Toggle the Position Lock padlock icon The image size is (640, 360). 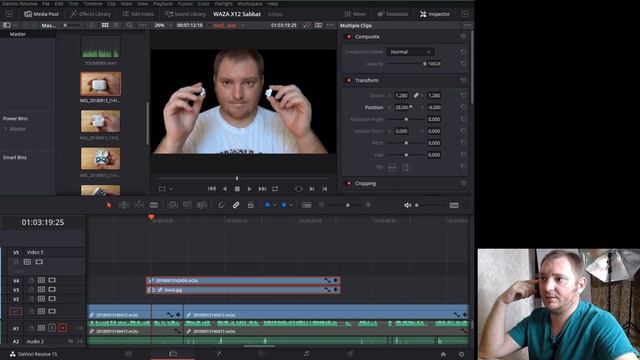250,205
